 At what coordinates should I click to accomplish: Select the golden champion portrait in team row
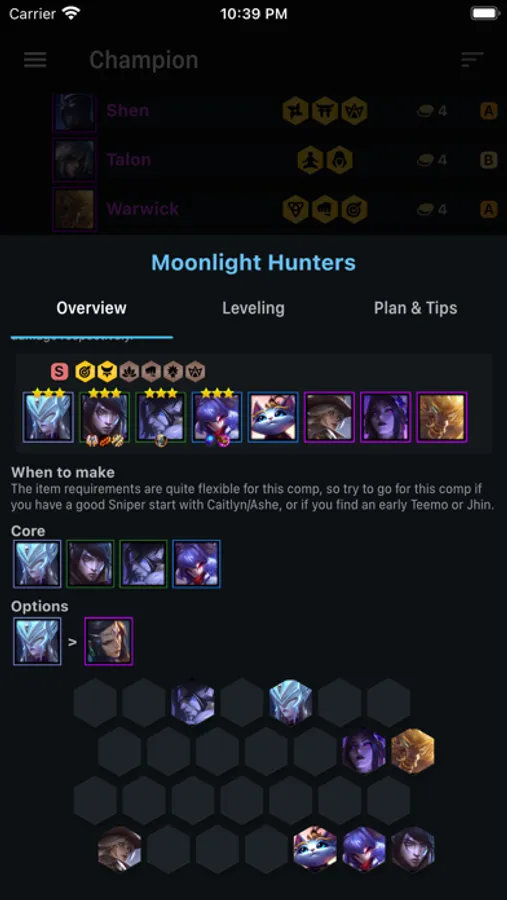[442, 417]
